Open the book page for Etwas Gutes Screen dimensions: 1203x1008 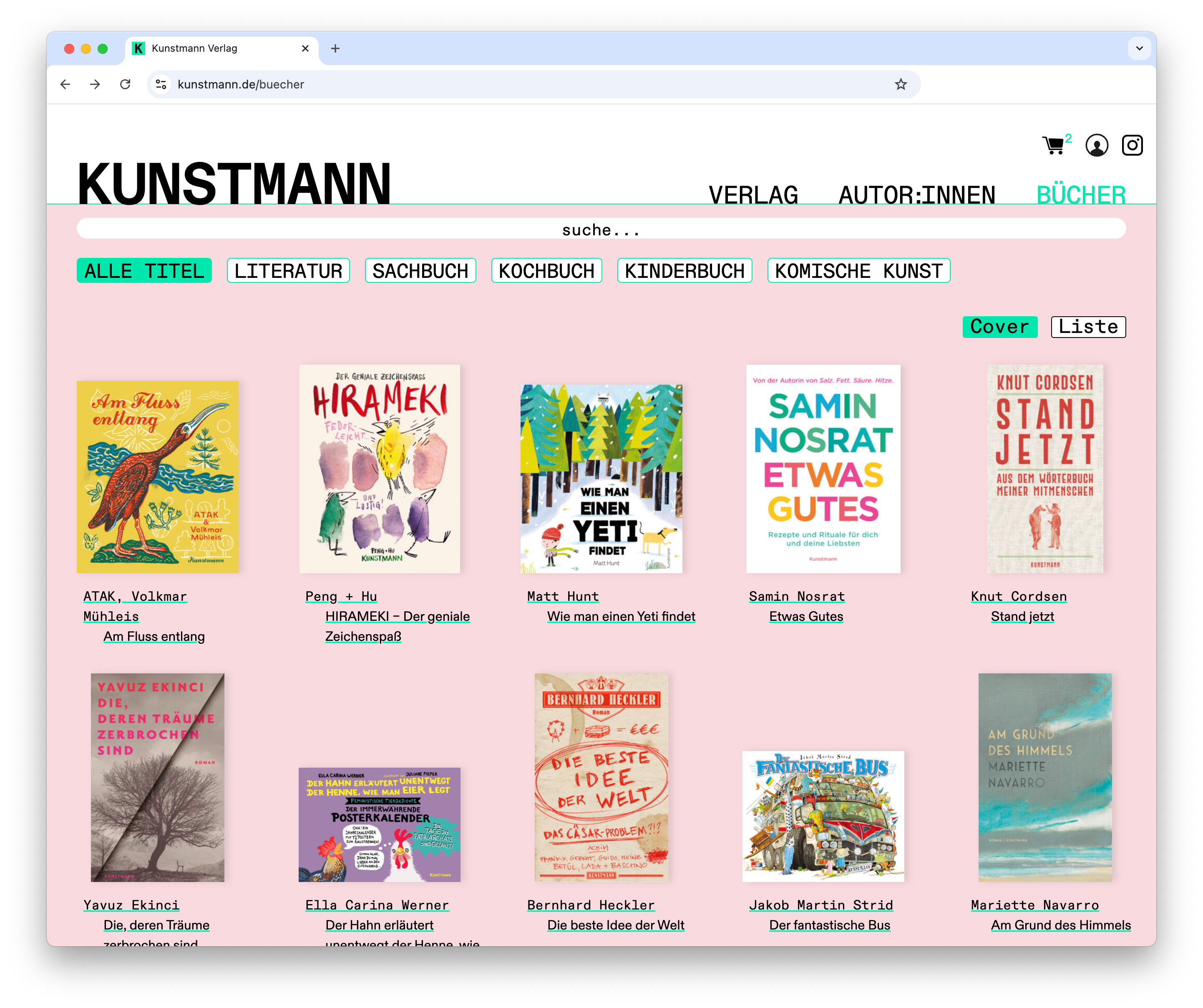(807, 616)
